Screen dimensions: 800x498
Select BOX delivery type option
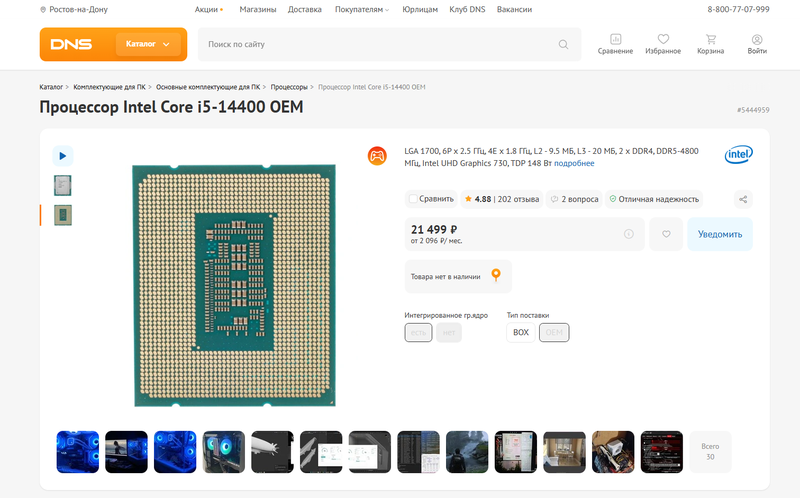pos(521,332)
